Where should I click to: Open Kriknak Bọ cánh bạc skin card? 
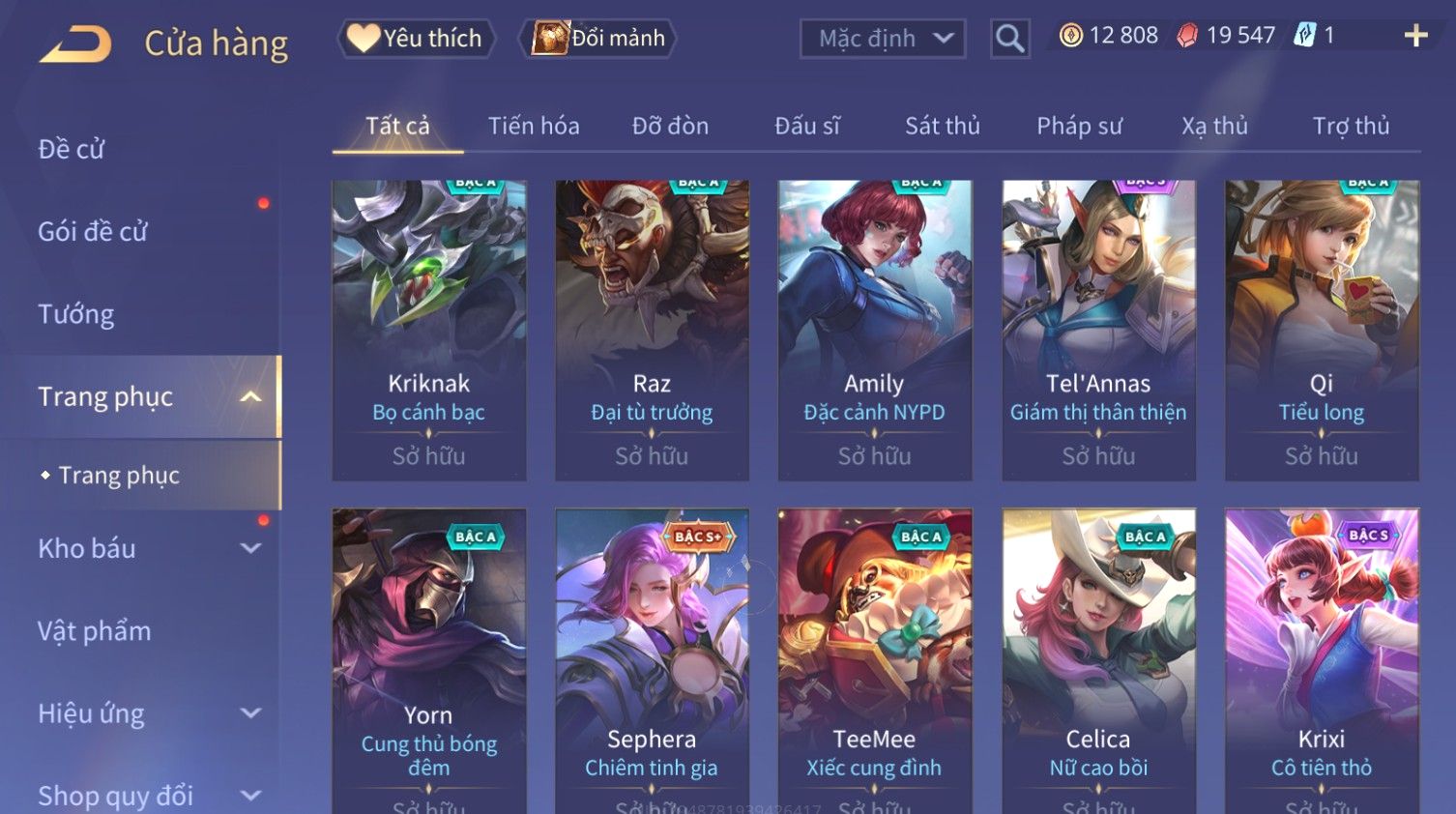pyautogui.click(x=429, y=330)
